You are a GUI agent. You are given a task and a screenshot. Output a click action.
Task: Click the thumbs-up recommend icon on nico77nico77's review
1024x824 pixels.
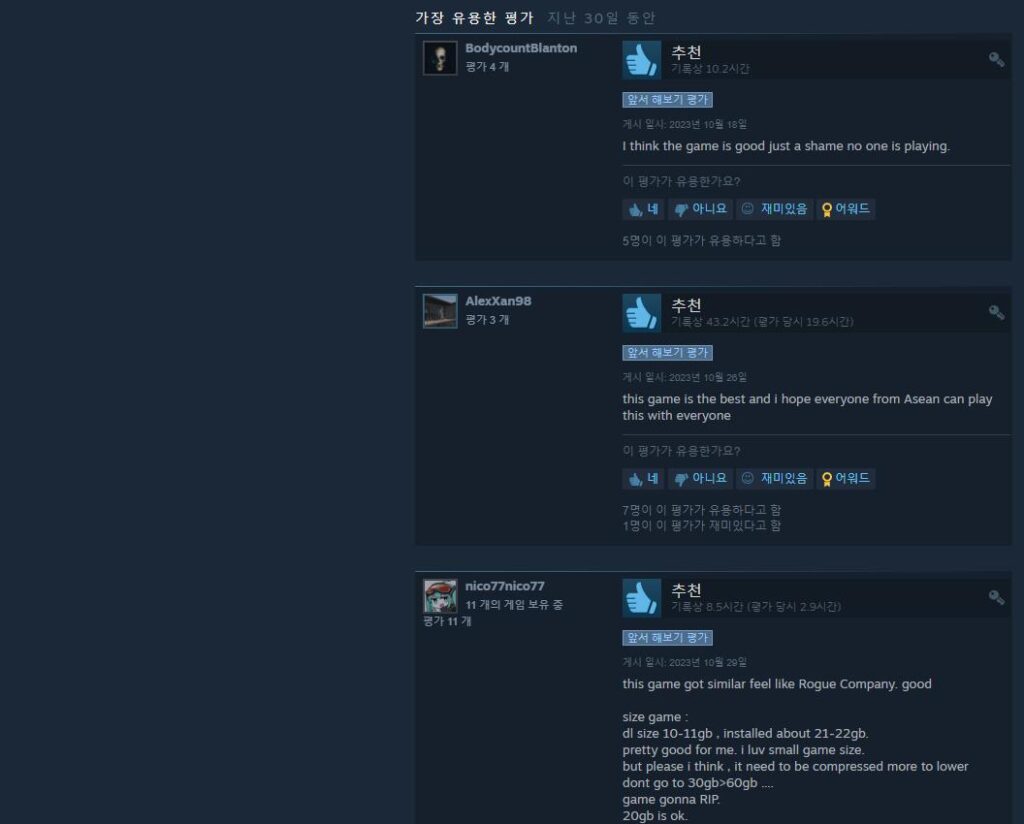641,597
